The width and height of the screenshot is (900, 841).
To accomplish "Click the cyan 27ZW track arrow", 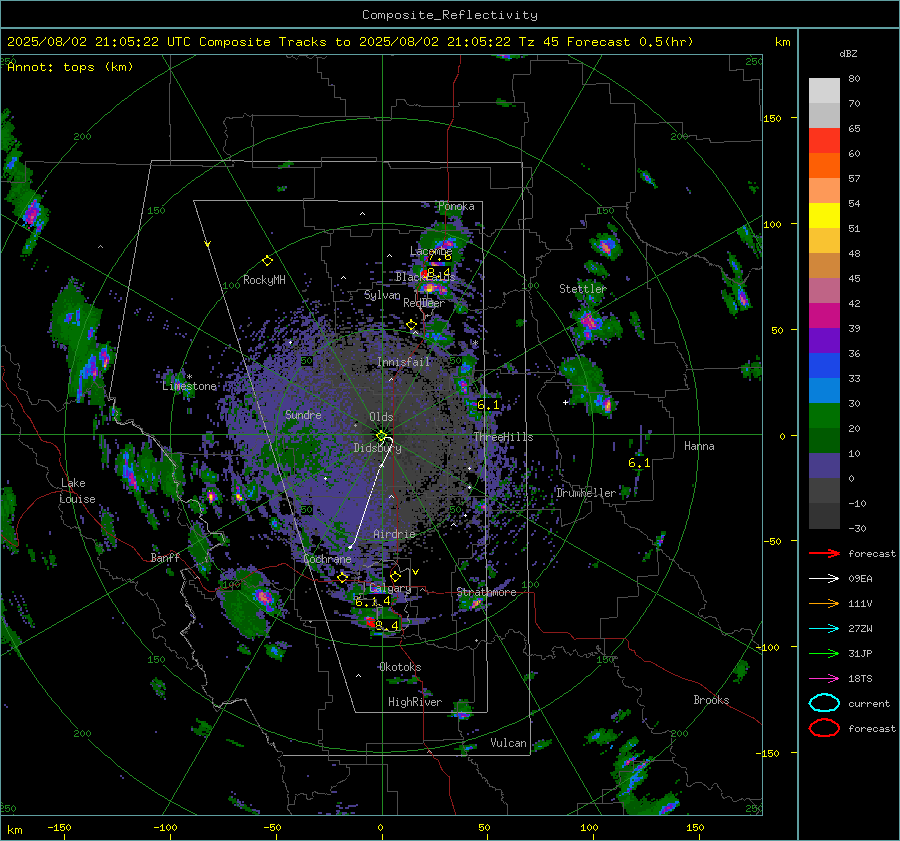I will click(824, 629).
